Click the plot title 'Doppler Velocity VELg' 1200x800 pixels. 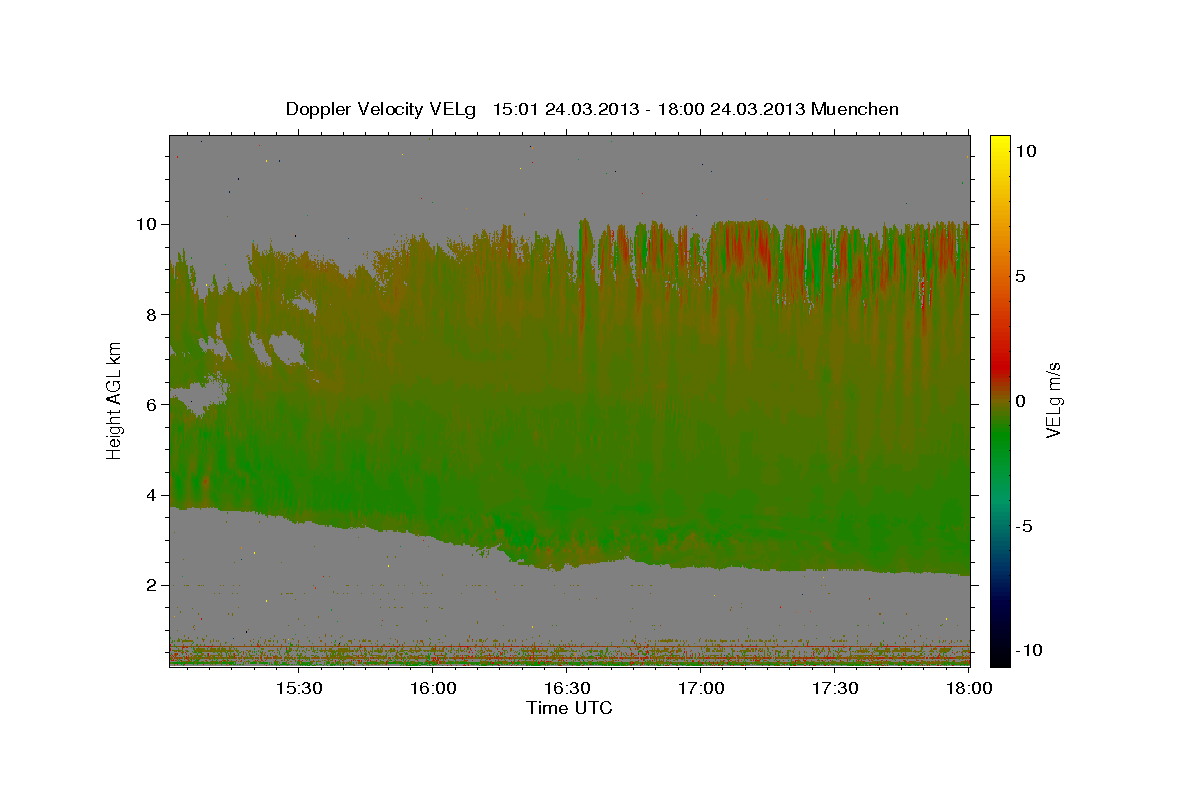[381, 109]
